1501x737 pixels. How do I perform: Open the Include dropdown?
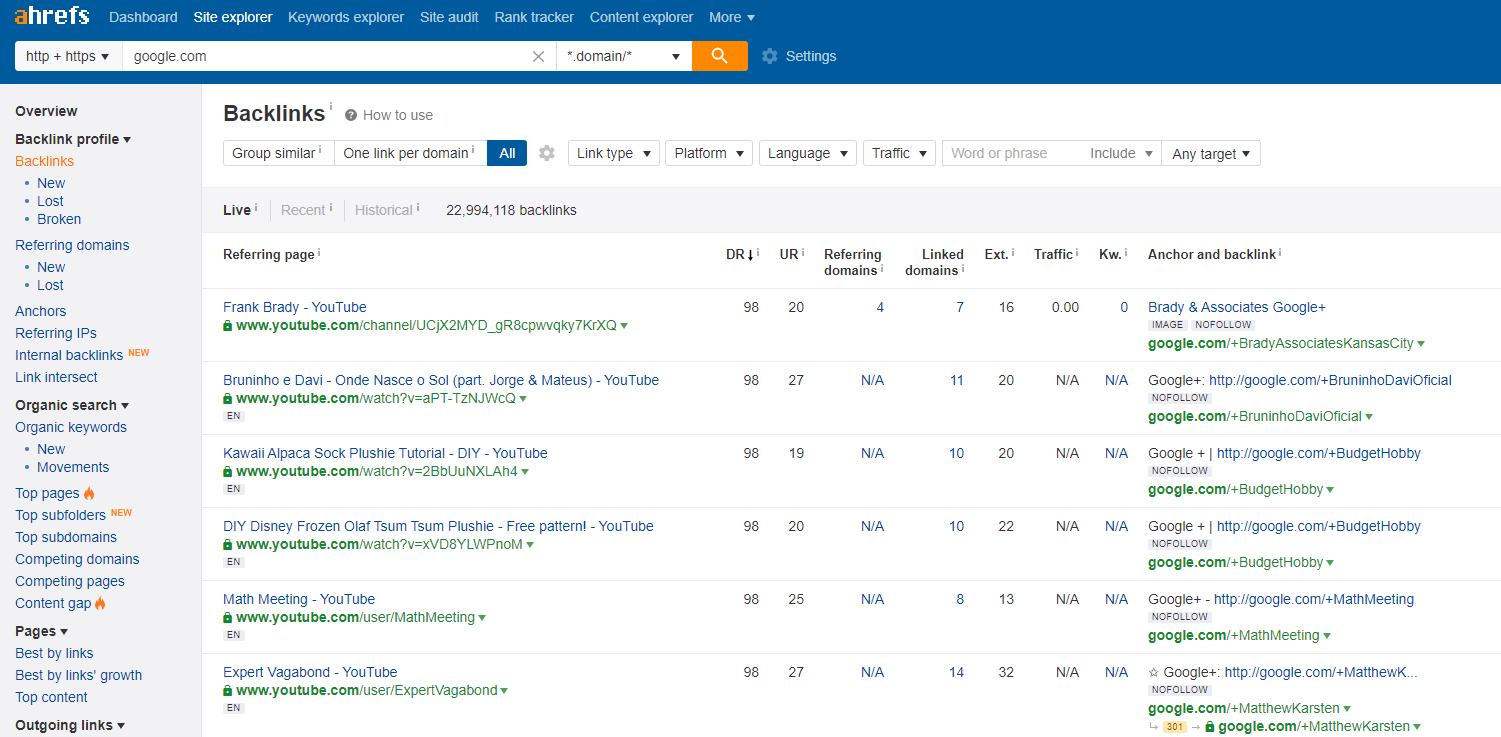[1122, 153]
